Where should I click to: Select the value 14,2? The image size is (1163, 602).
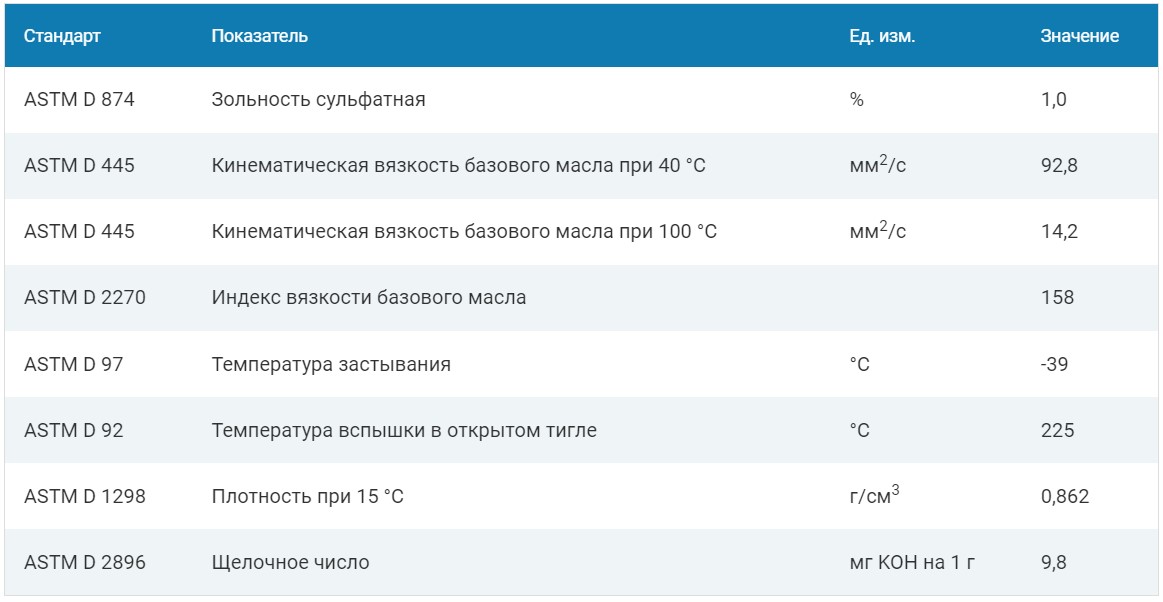click(x=1059, y=232)
